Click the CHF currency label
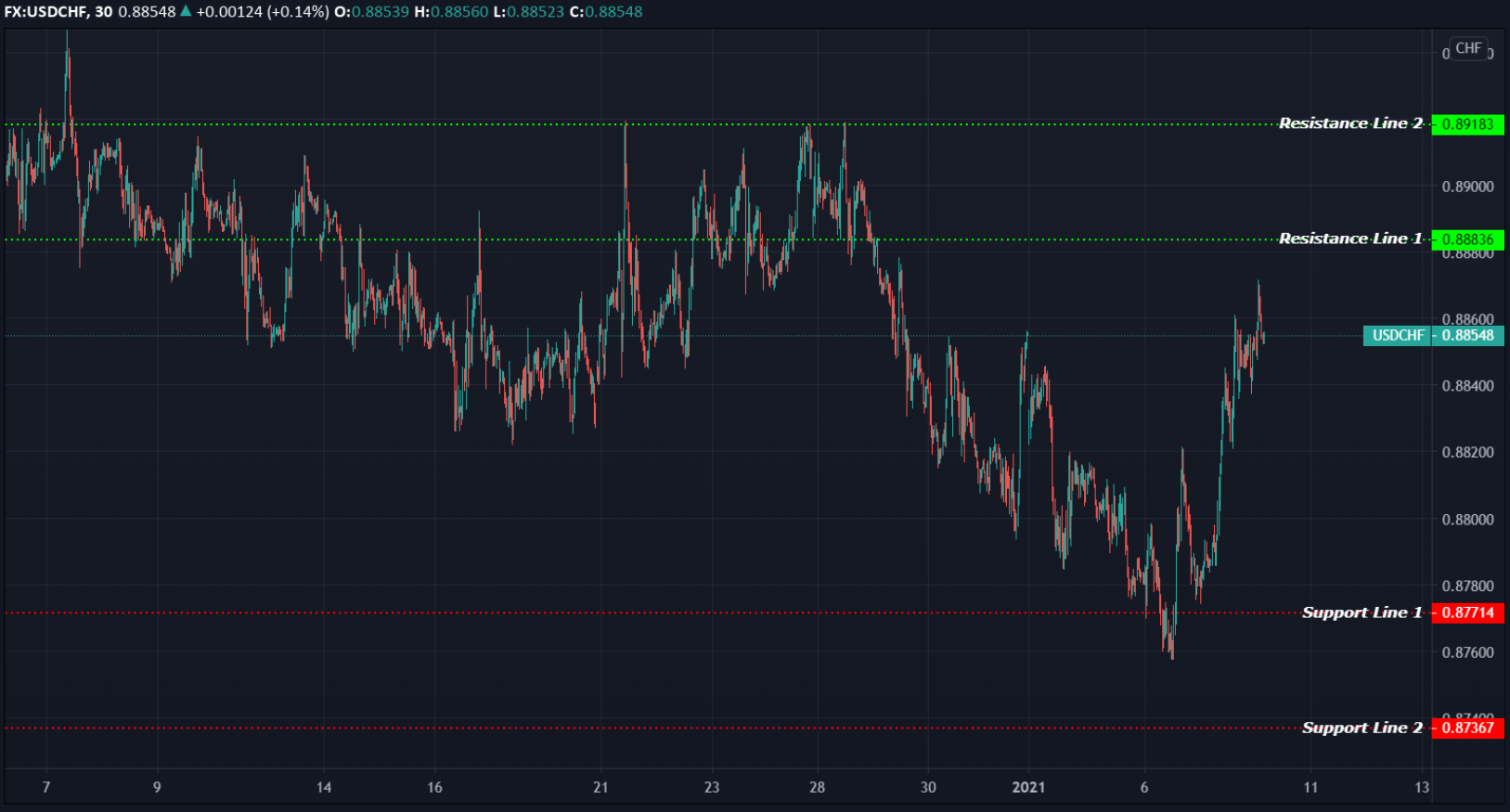This screenshot has width=1510, height=812. click(1468, 48)
